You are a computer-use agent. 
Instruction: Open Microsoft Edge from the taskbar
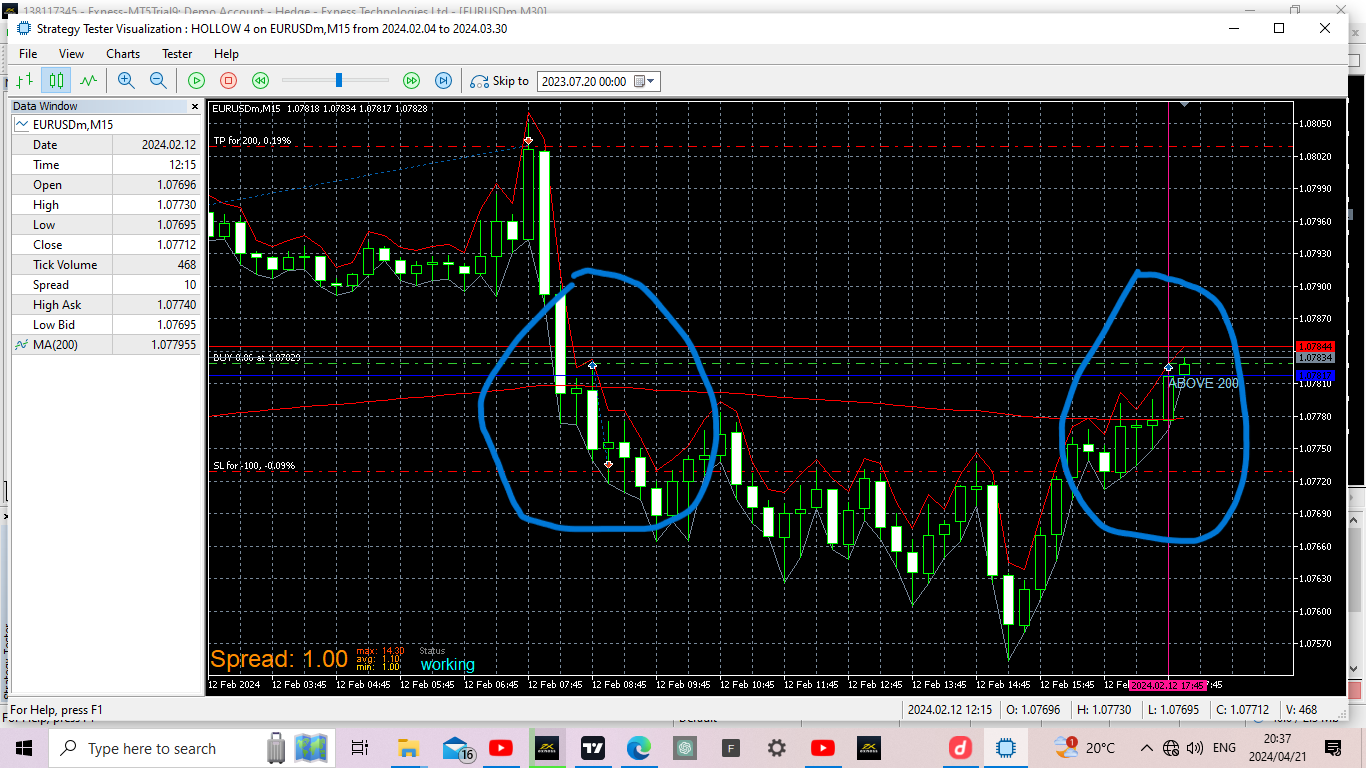click(x=639, y=748)
